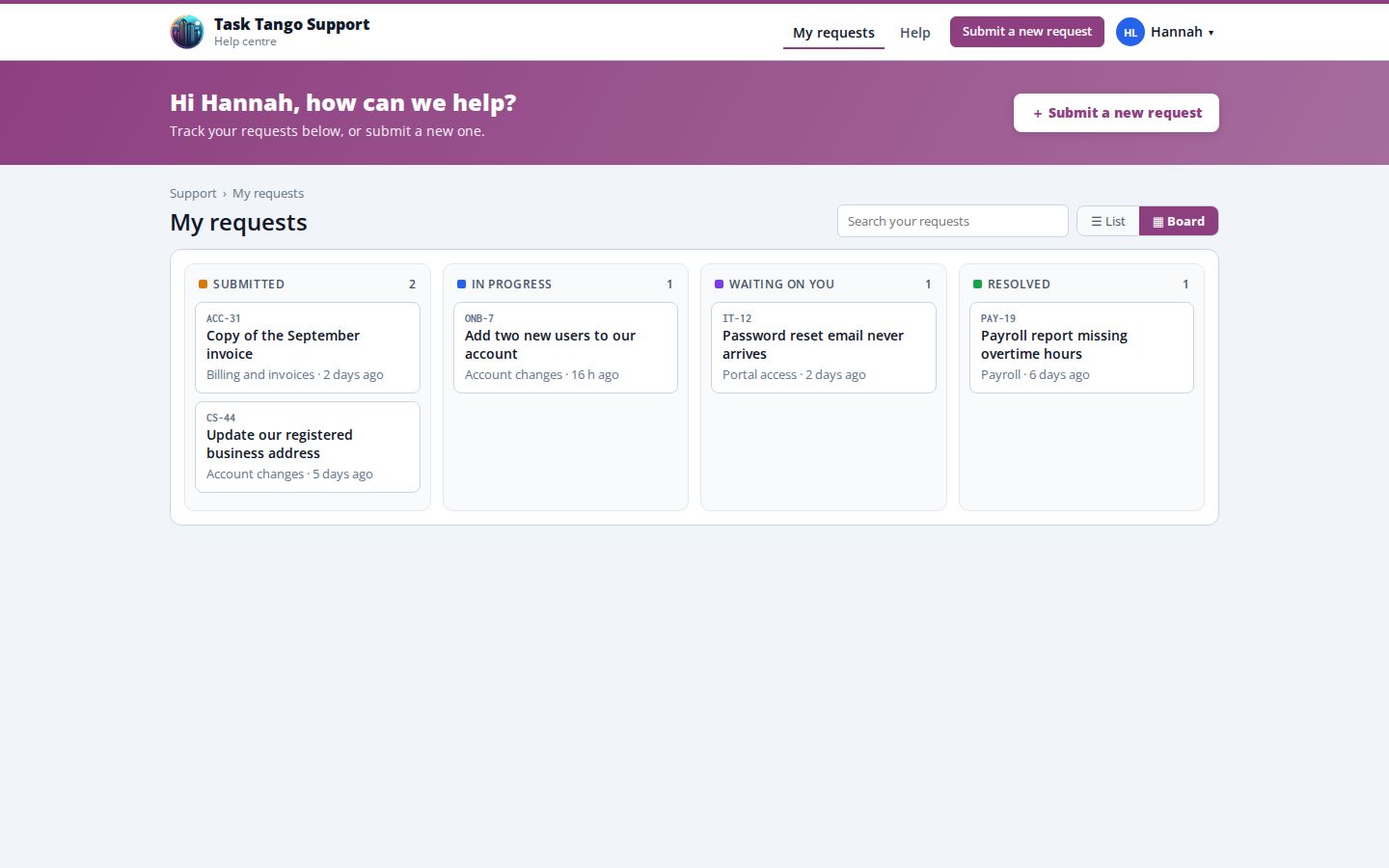Click the Support breadcrumb link
Image resolution: width=1389 pixels, height=868 pixels.
(193, 193)
